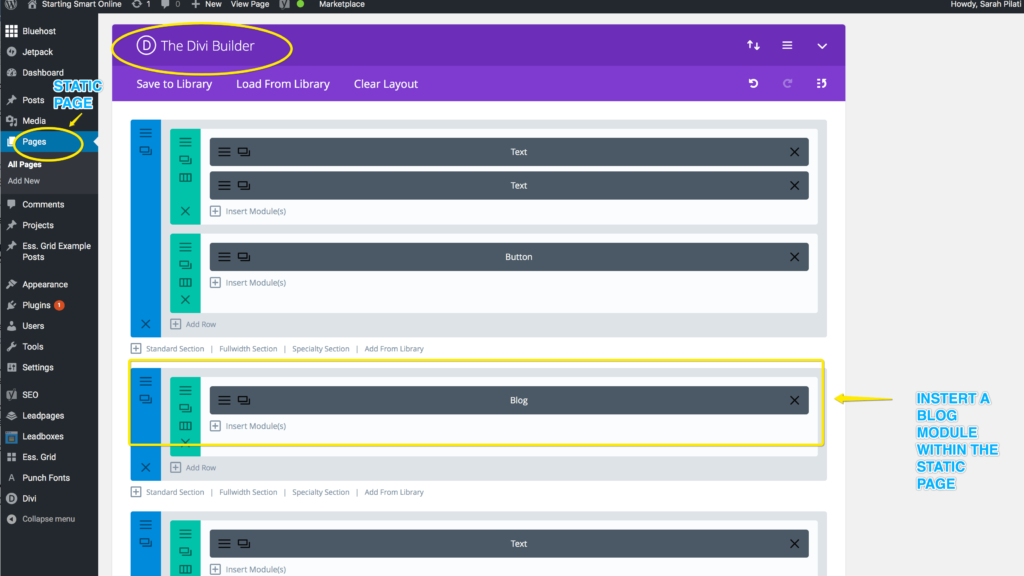Clone the first blue section
Image resolution: width=1024 pixels, height=576 pixels.
click(x=146, y=151)
